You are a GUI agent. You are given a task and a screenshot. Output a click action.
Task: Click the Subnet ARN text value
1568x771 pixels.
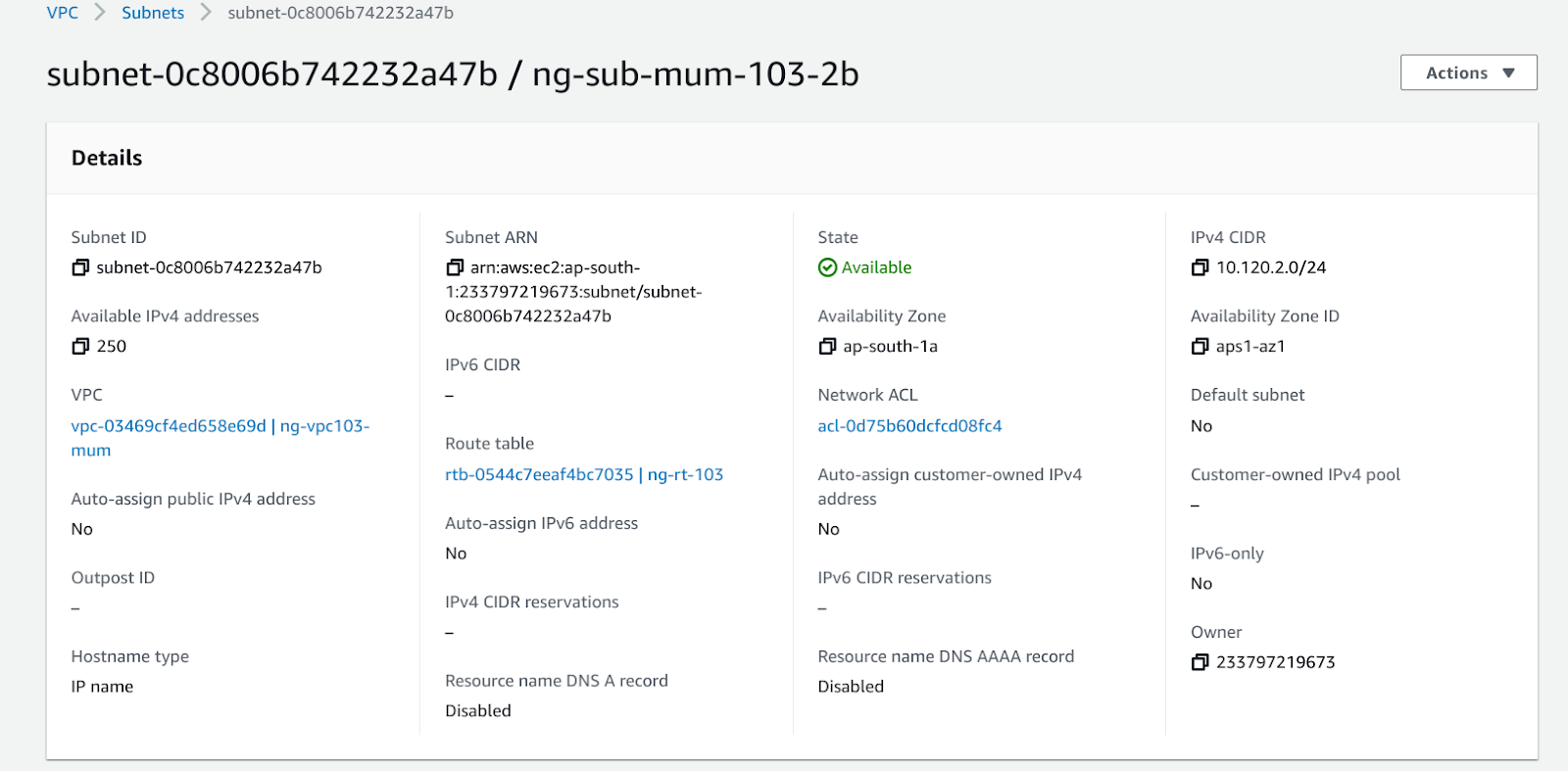(573, 292)
